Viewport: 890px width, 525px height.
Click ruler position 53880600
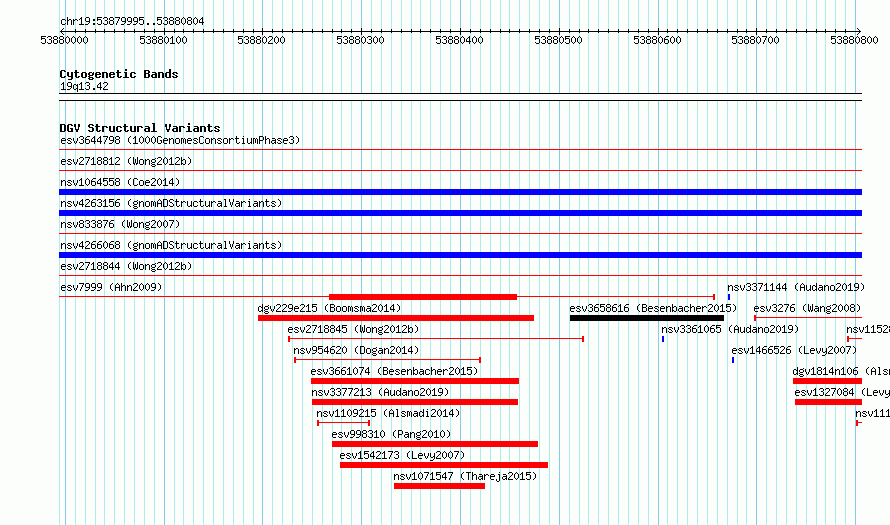click(x=657, y=40)
